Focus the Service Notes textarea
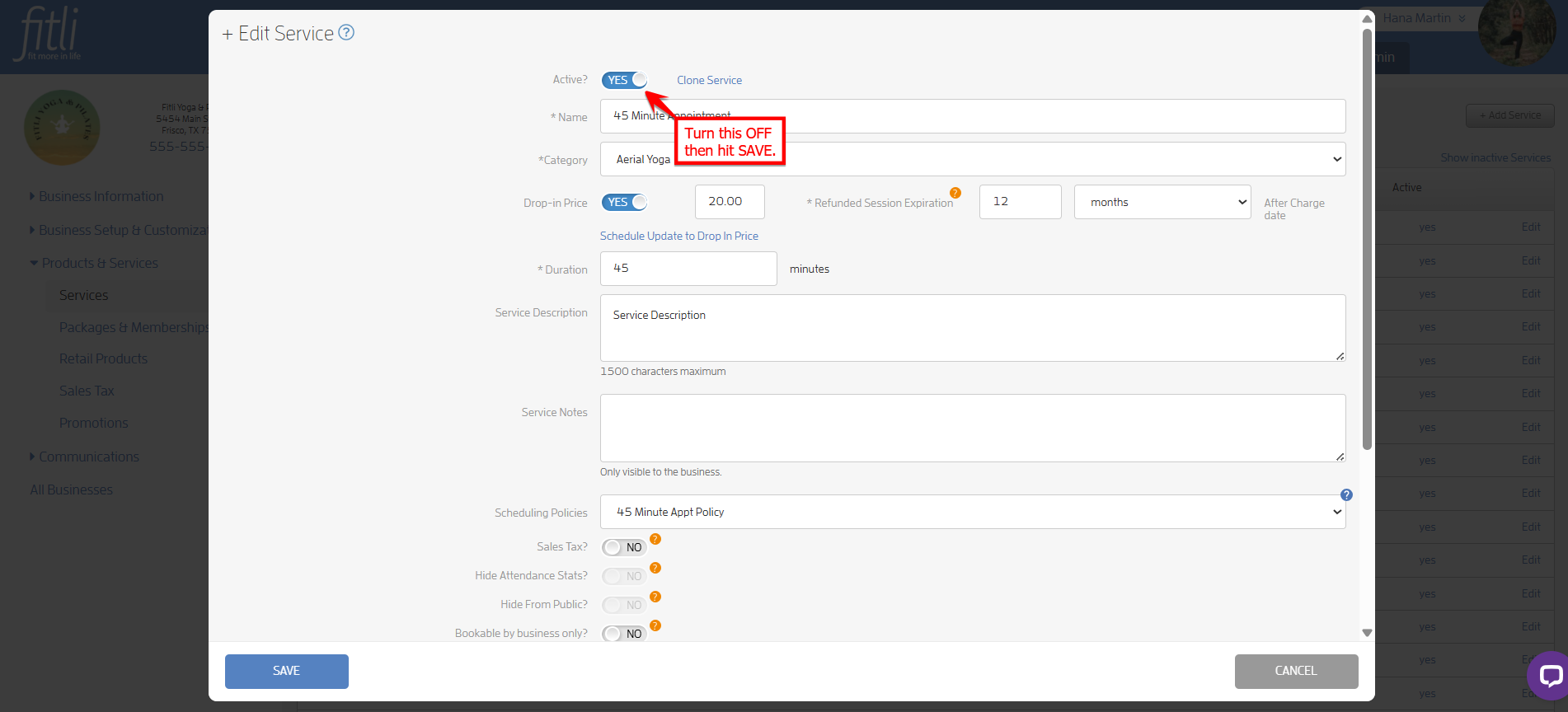 [x=973, y=428]
